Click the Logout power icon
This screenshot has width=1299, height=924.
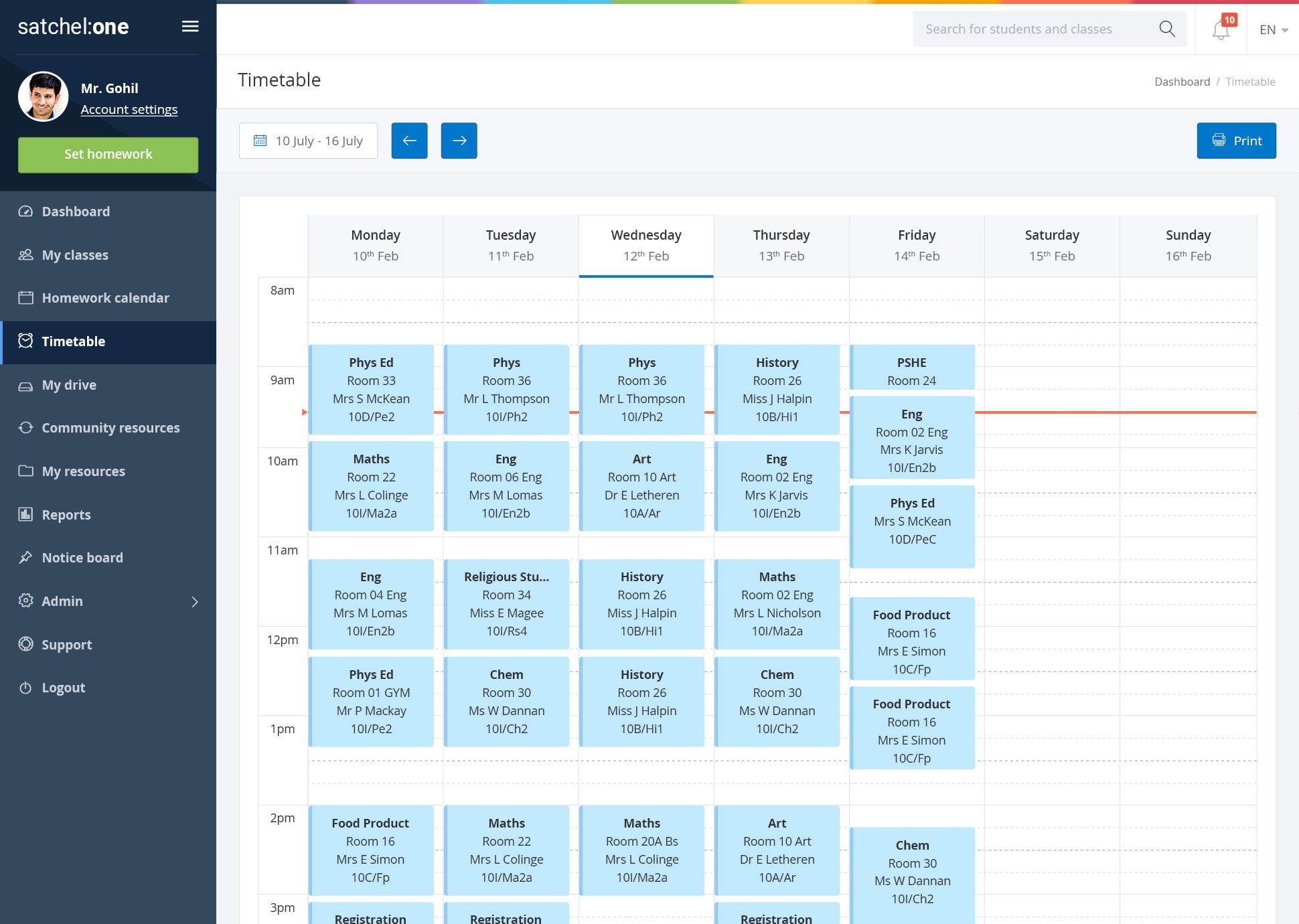[25, 688]
